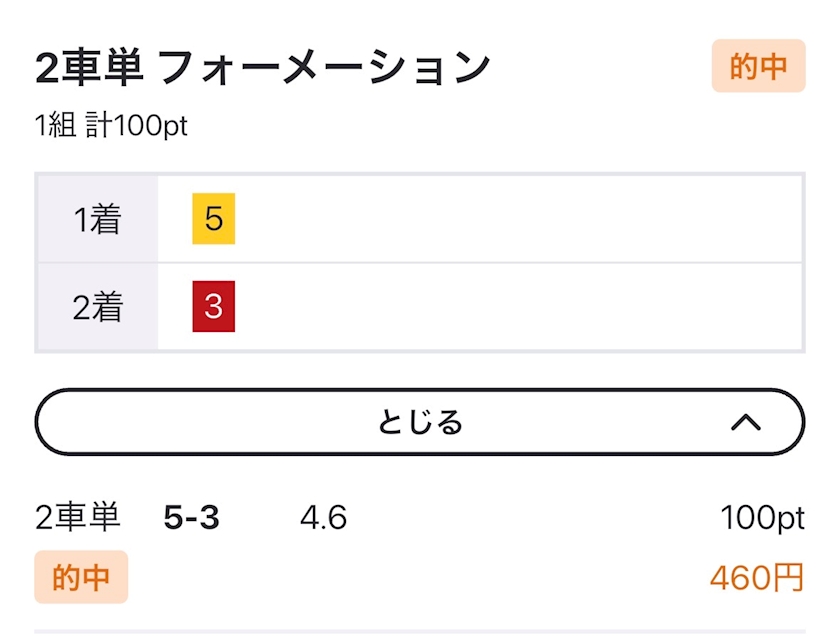Click the 460円 payout amount
Screen dimensions: 840x636
click(757, 578)
